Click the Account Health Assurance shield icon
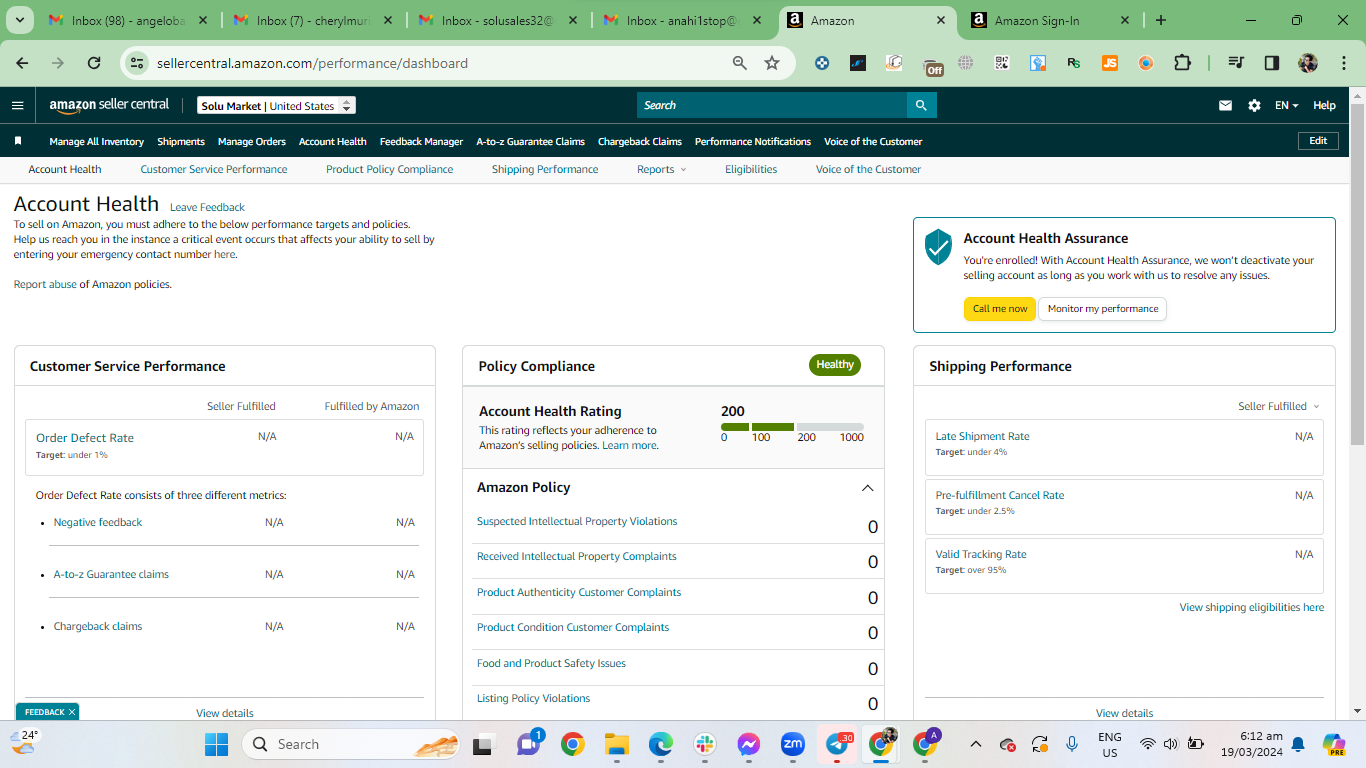1366x768 pixels. (938, 246)
